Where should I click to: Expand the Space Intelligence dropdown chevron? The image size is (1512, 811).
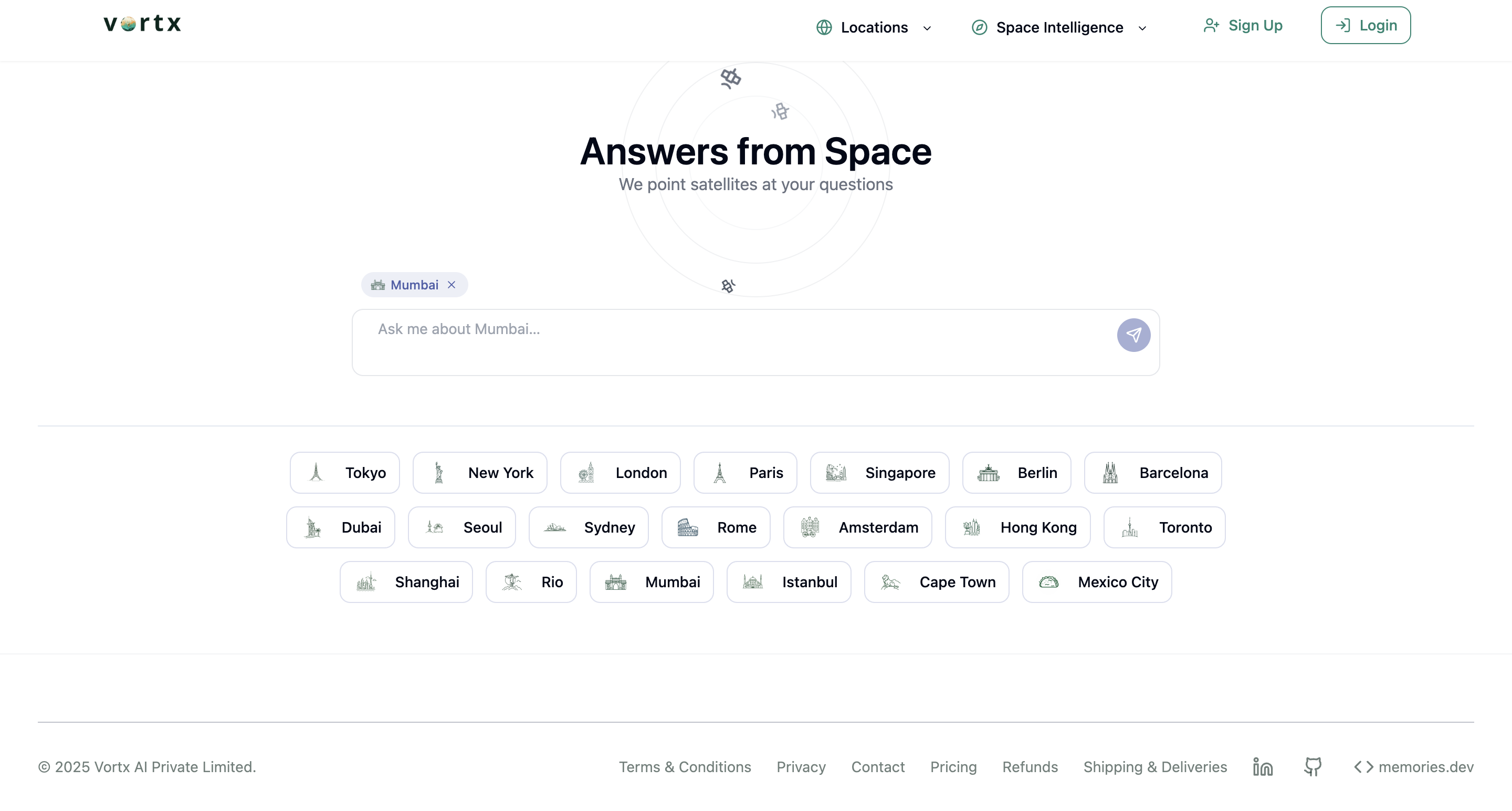click(1142, 28)
